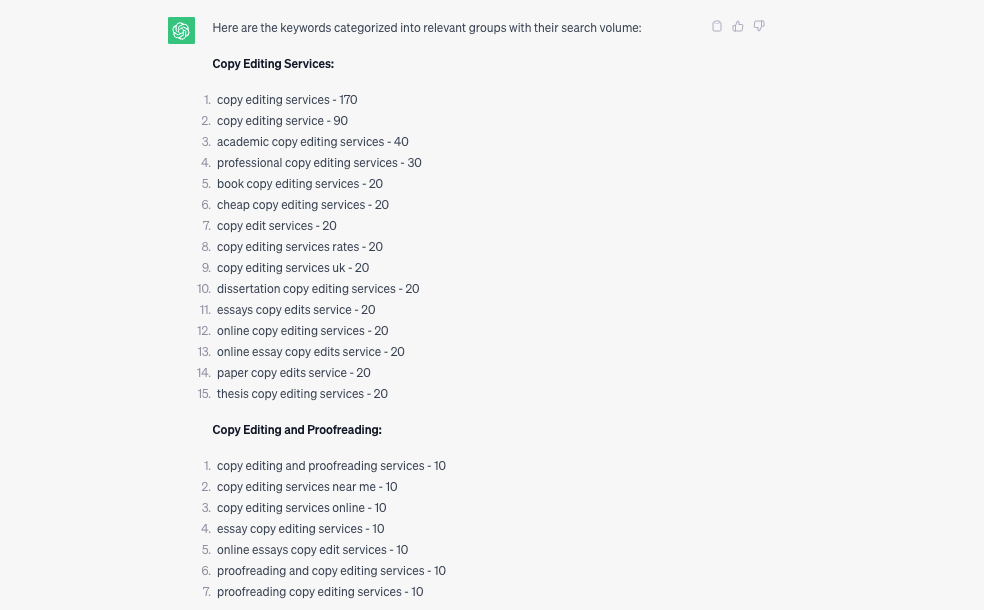
Task: Click 'copy editing services - 170' list item
Action: [287, 100]
